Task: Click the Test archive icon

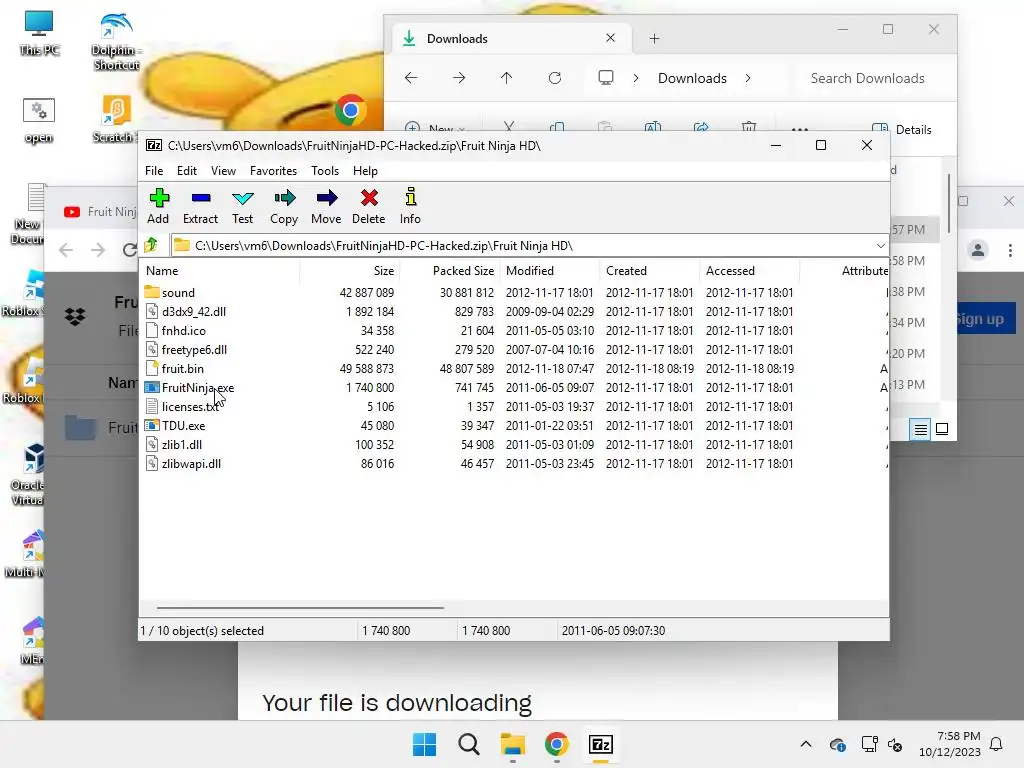Action: (242, 206)
